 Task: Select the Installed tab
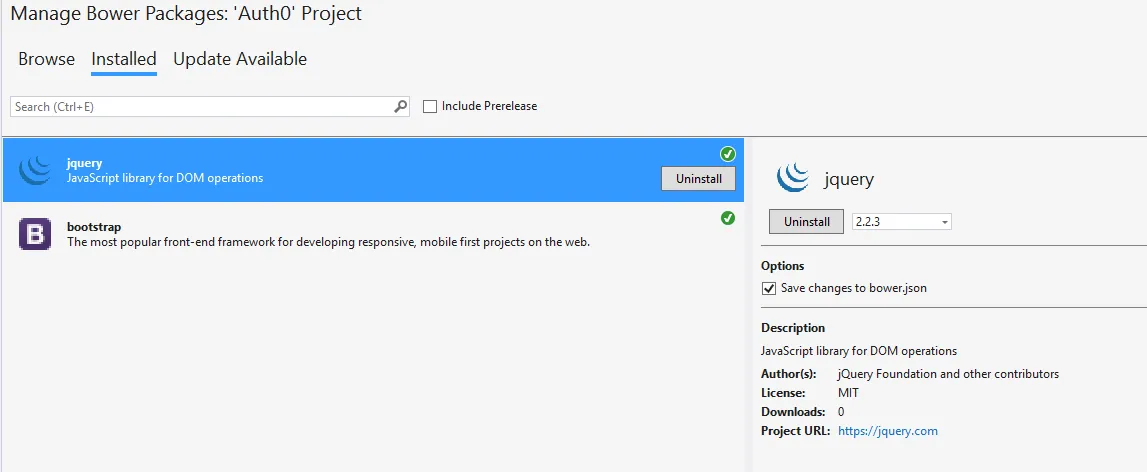coord(124,59)
